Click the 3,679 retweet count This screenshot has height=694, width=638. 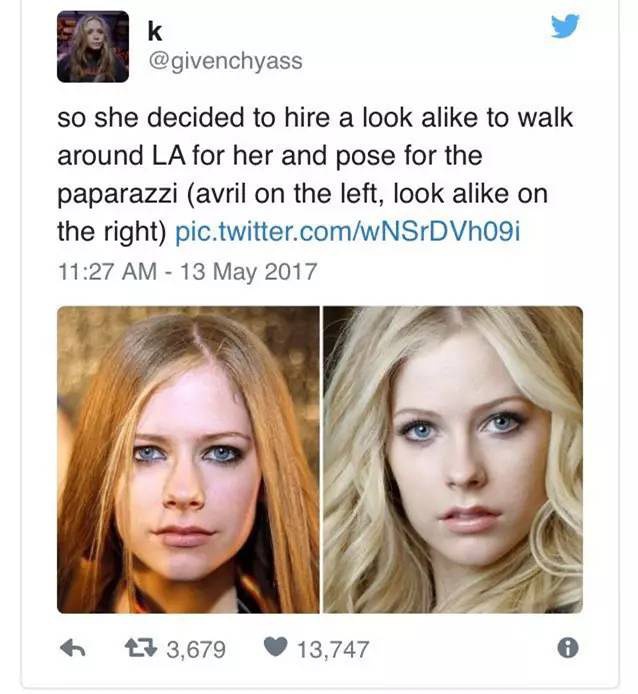(x=195, y=650)
